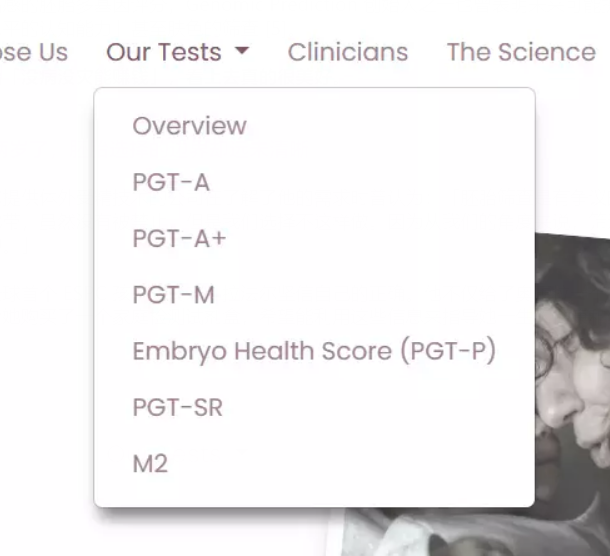The height and width of the screenshot is (556, 610).
Task: Choose PGT-A in the dropdown list
Action: click(171, 182)
